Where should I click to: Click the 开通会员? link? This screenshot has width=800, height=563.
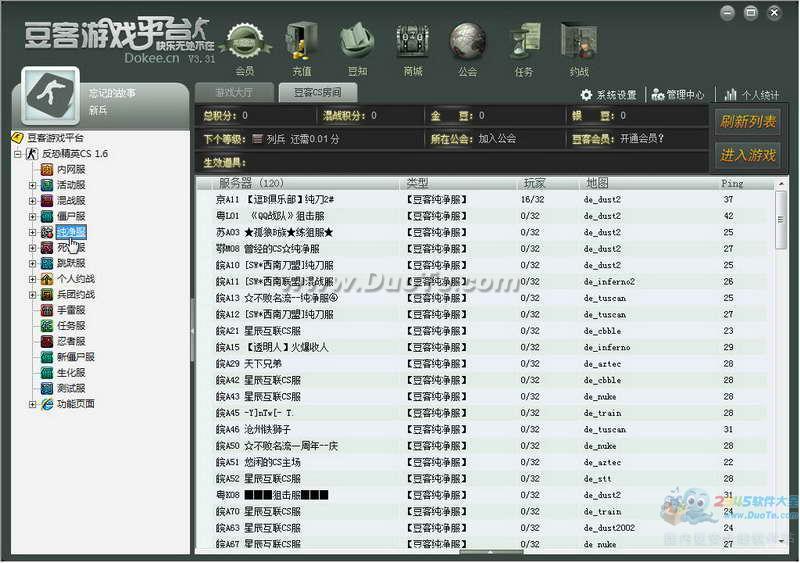click(642, 139)
